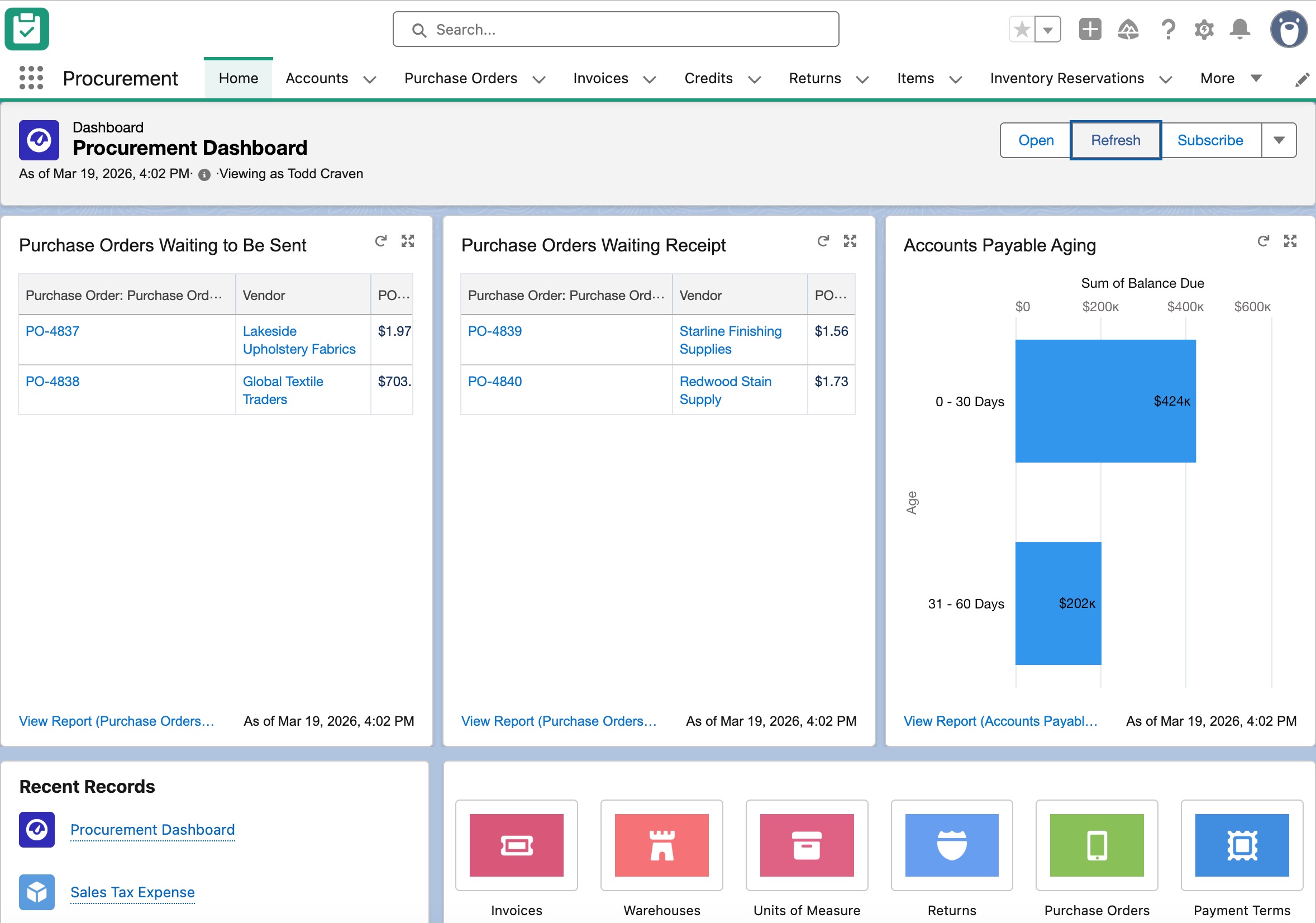Click the pencil icon to personalize navigation

pos(1302,79)
